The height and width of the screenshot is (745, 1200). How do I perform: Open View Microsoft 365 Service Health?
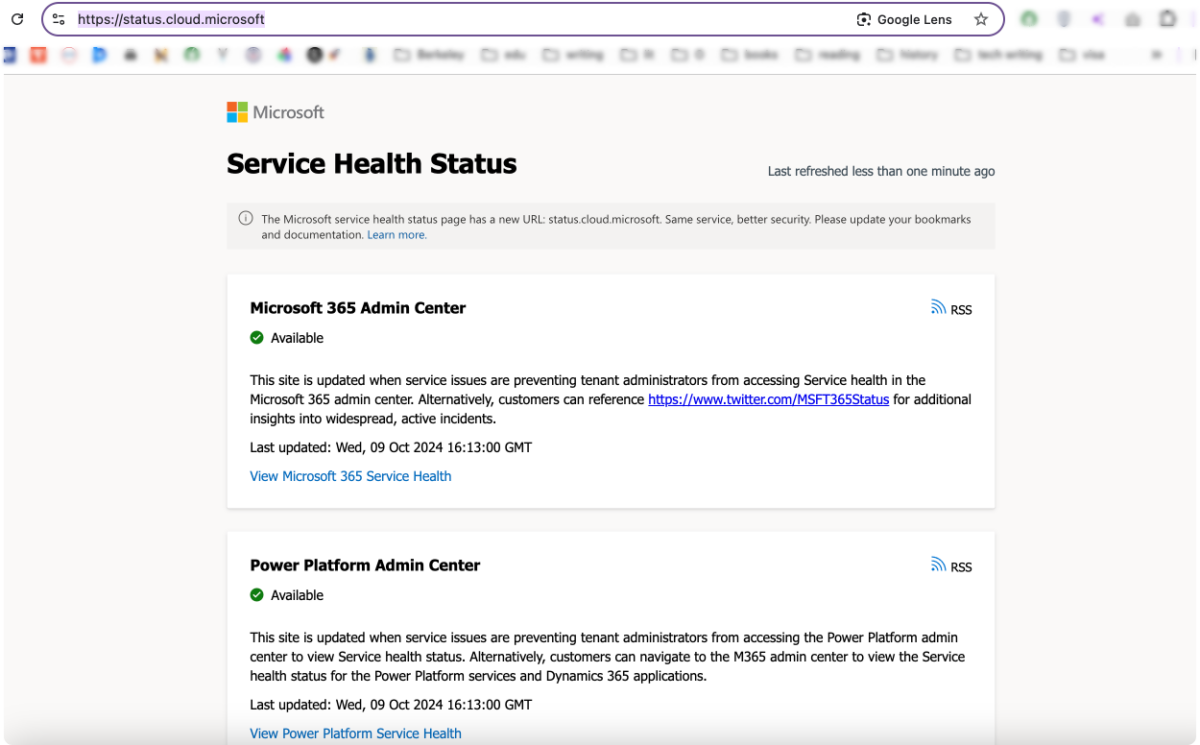pyautogui.click(x=350, y=476)
